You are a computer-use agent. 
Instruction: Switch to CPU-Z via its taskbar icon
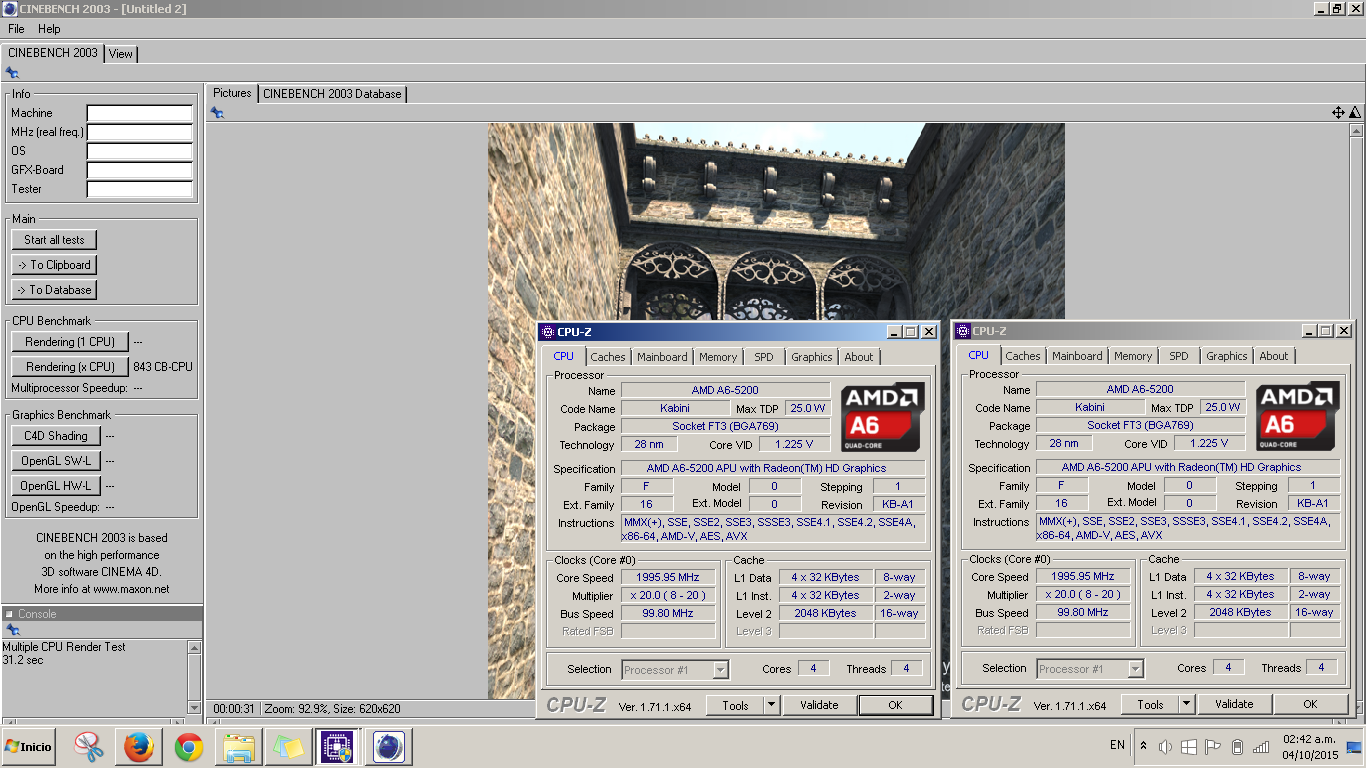(x=338, y=747)
